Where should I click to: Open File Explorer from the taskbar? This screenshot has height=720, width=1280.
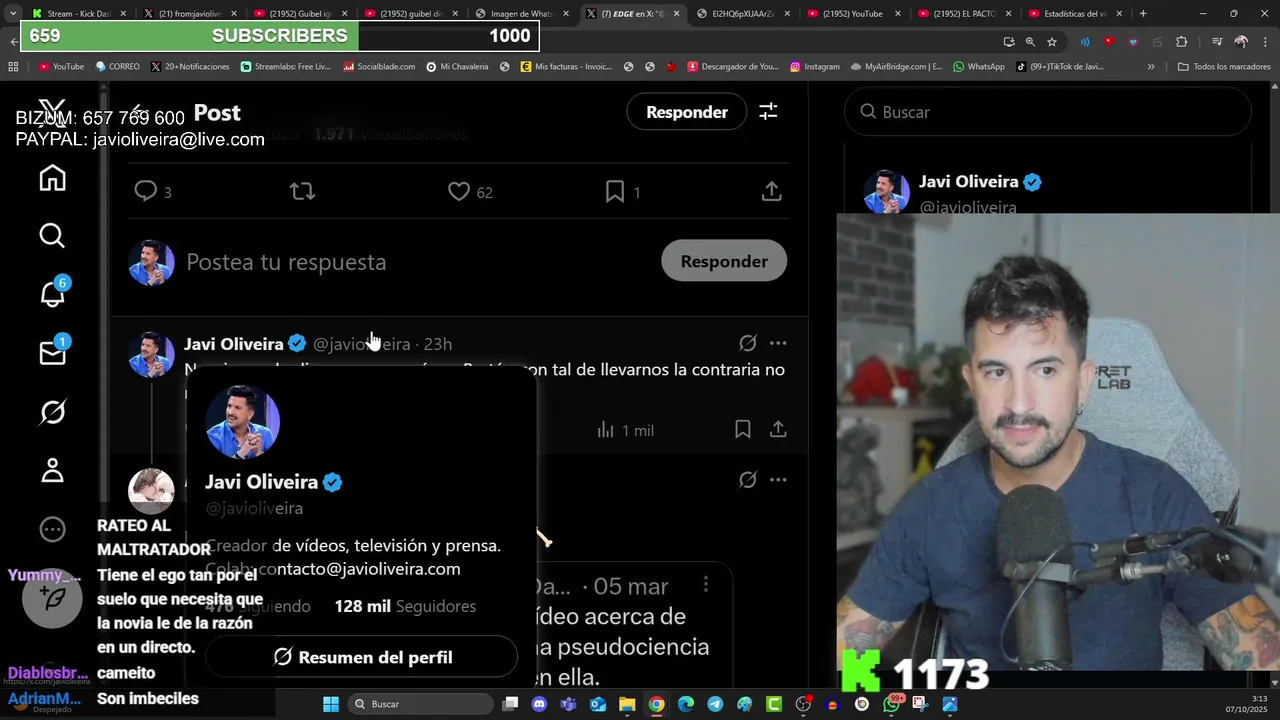(627, 704)
